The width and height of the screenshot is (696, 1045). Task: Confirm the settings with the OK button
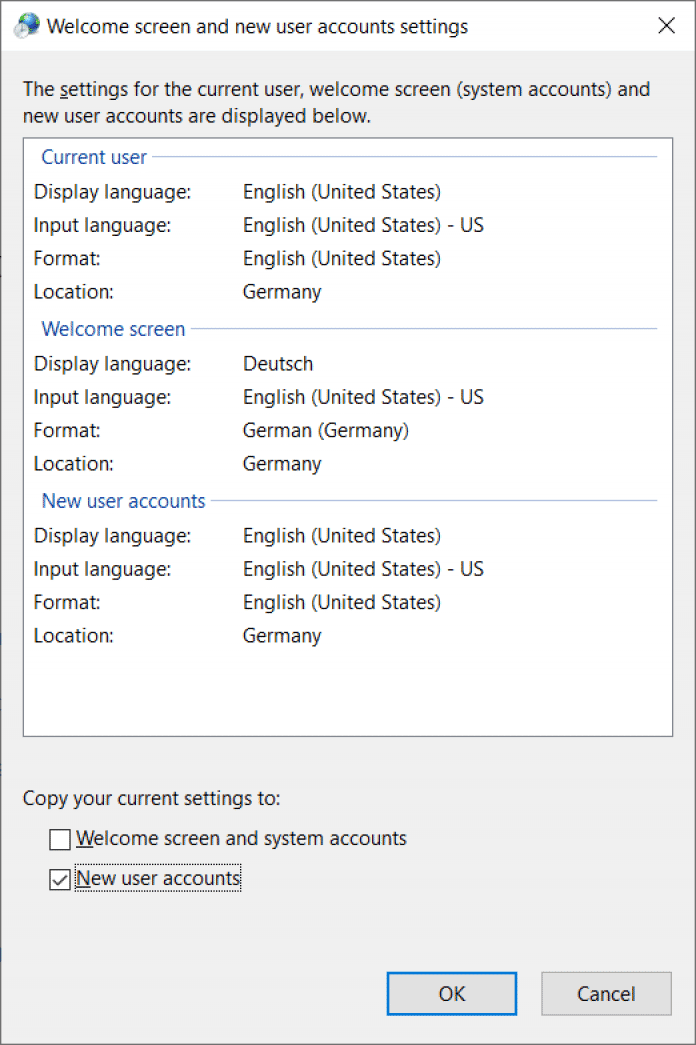[451, 993]
